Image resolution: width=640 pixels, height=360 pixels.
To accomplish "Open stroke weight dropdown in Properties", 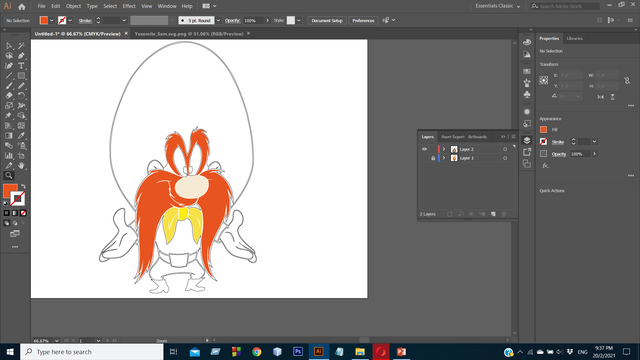I will tap(595, 142).
